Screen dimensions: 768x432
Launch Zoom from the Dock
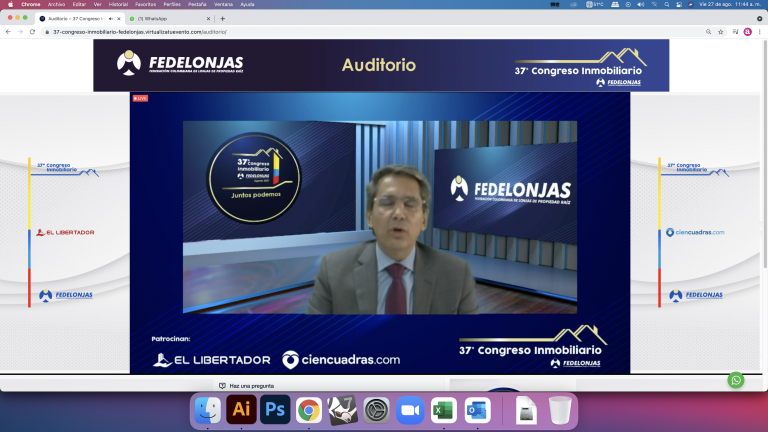410,410
